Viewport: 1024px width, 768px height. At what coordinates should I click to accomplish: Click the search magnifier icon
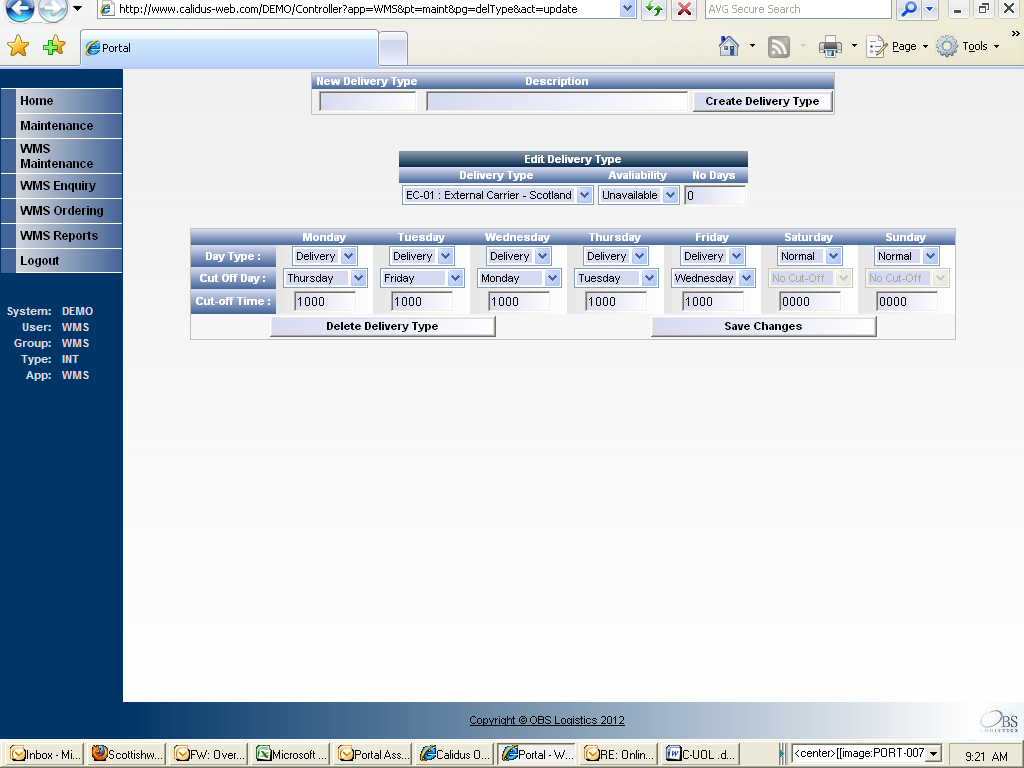pos(908,9)
